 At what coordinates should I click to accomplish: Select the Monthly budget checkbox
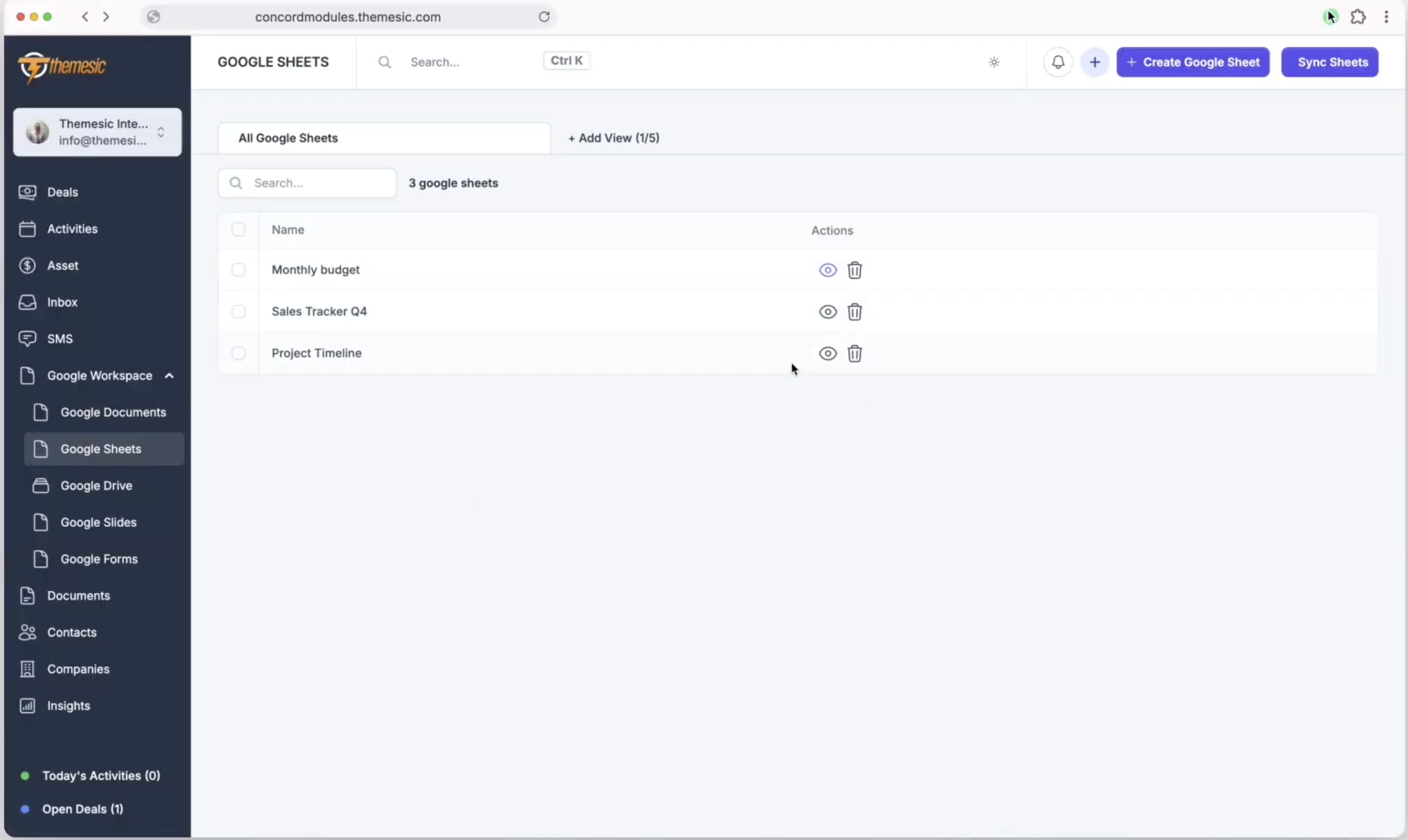238,270
